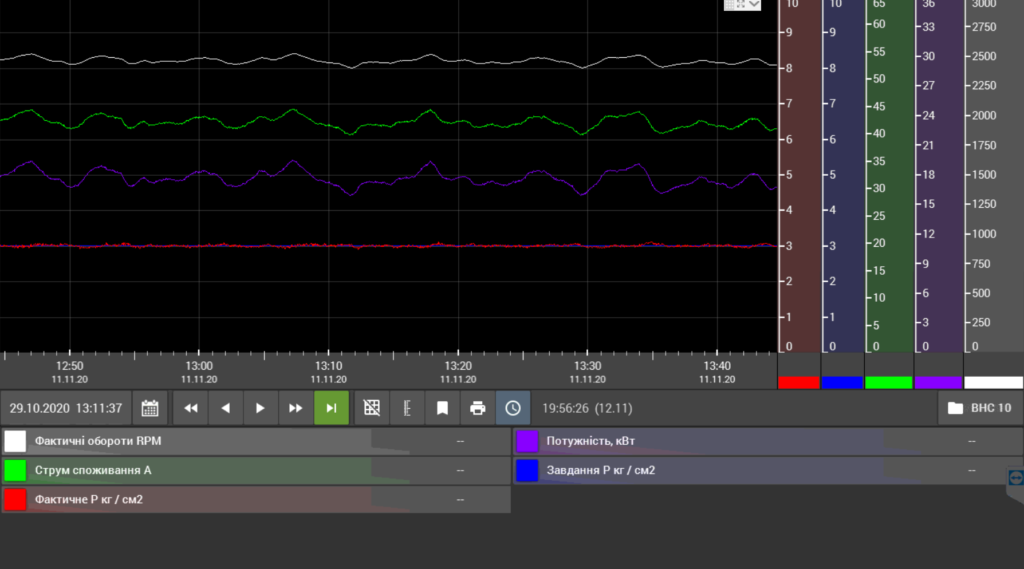Toggle the green jump-to-latest button
Screen dimensions: 1024x569
tap(331, 408)
